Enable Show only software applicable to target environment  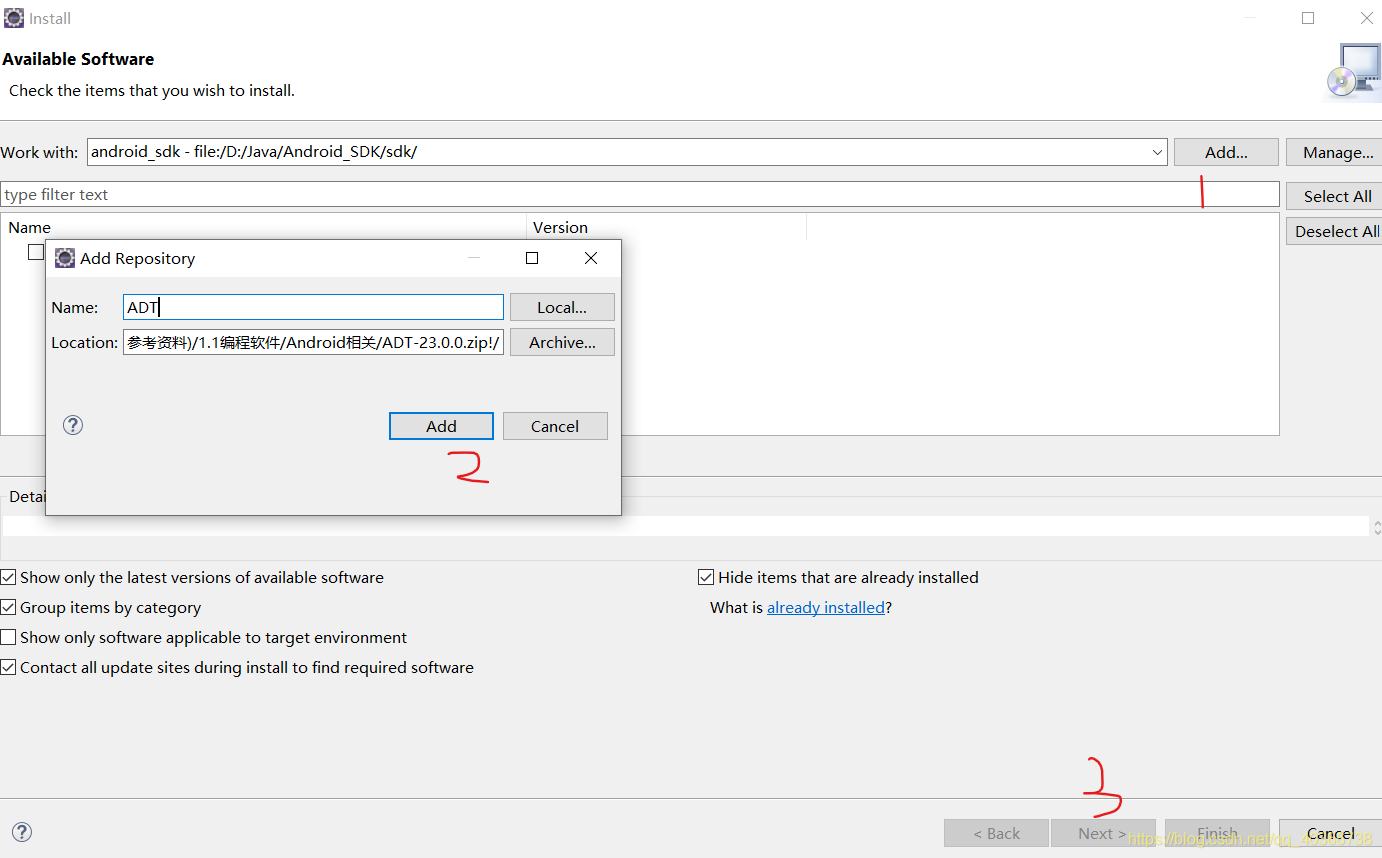click(x=8, y=637)
